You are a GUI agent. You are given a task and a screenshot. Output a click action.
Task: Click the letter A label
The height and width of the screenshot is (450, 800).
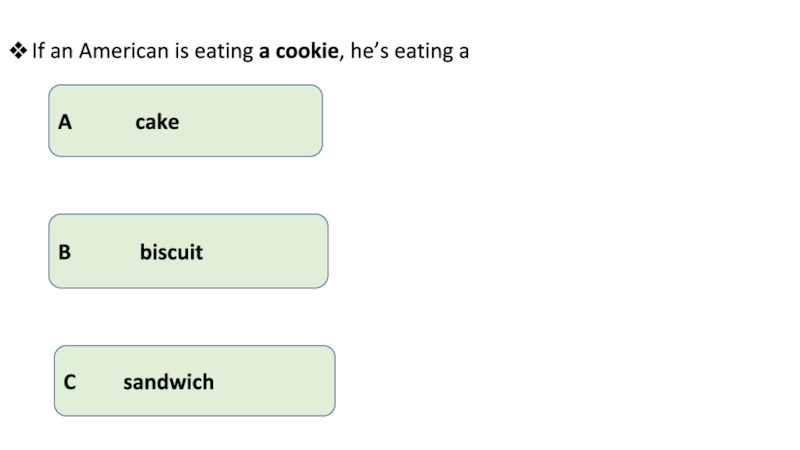(65, 122)
